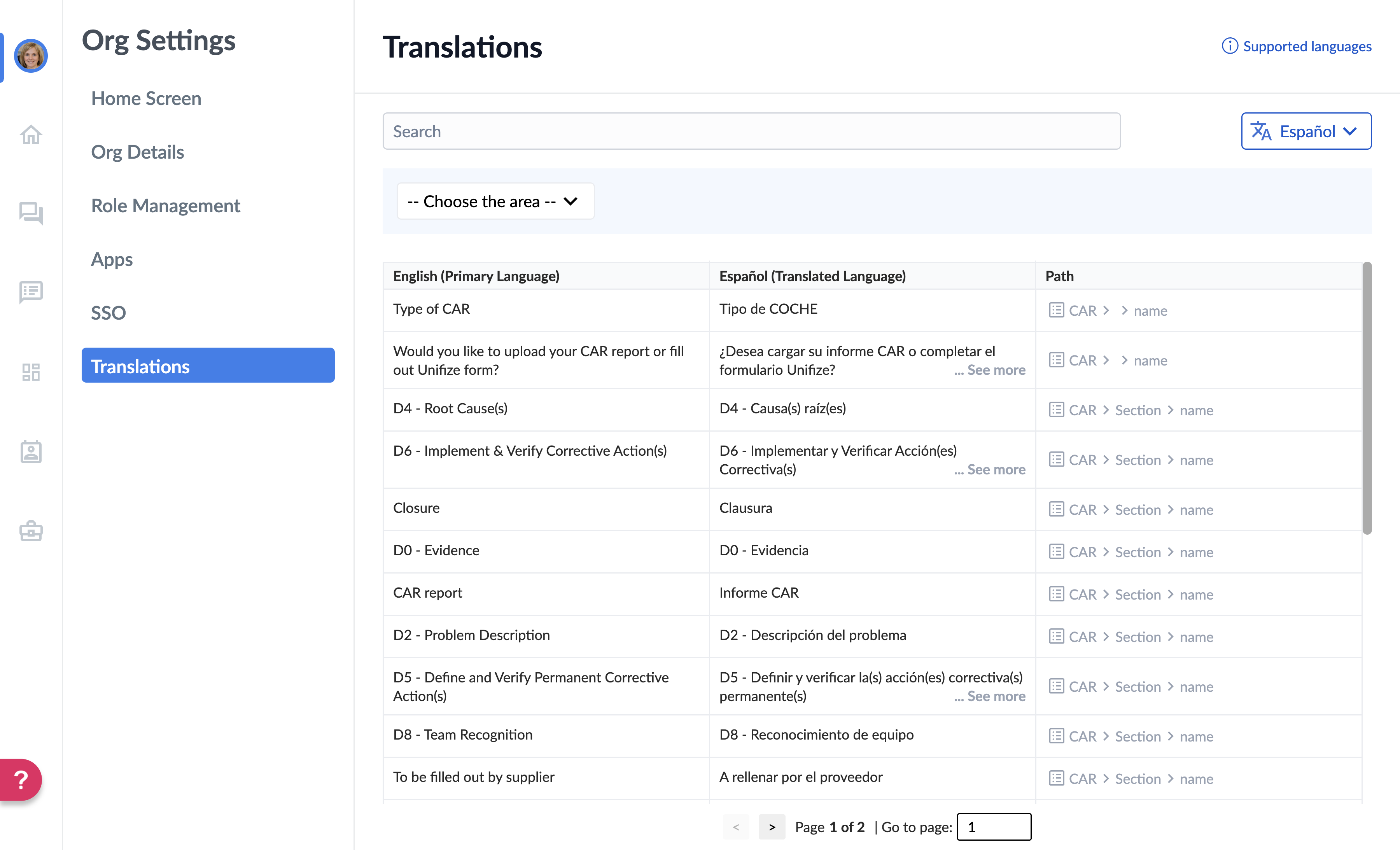This screenshot has height=850, width=1400.
Task: Open the Supported languages link
Action: (x=1297, y=46)
